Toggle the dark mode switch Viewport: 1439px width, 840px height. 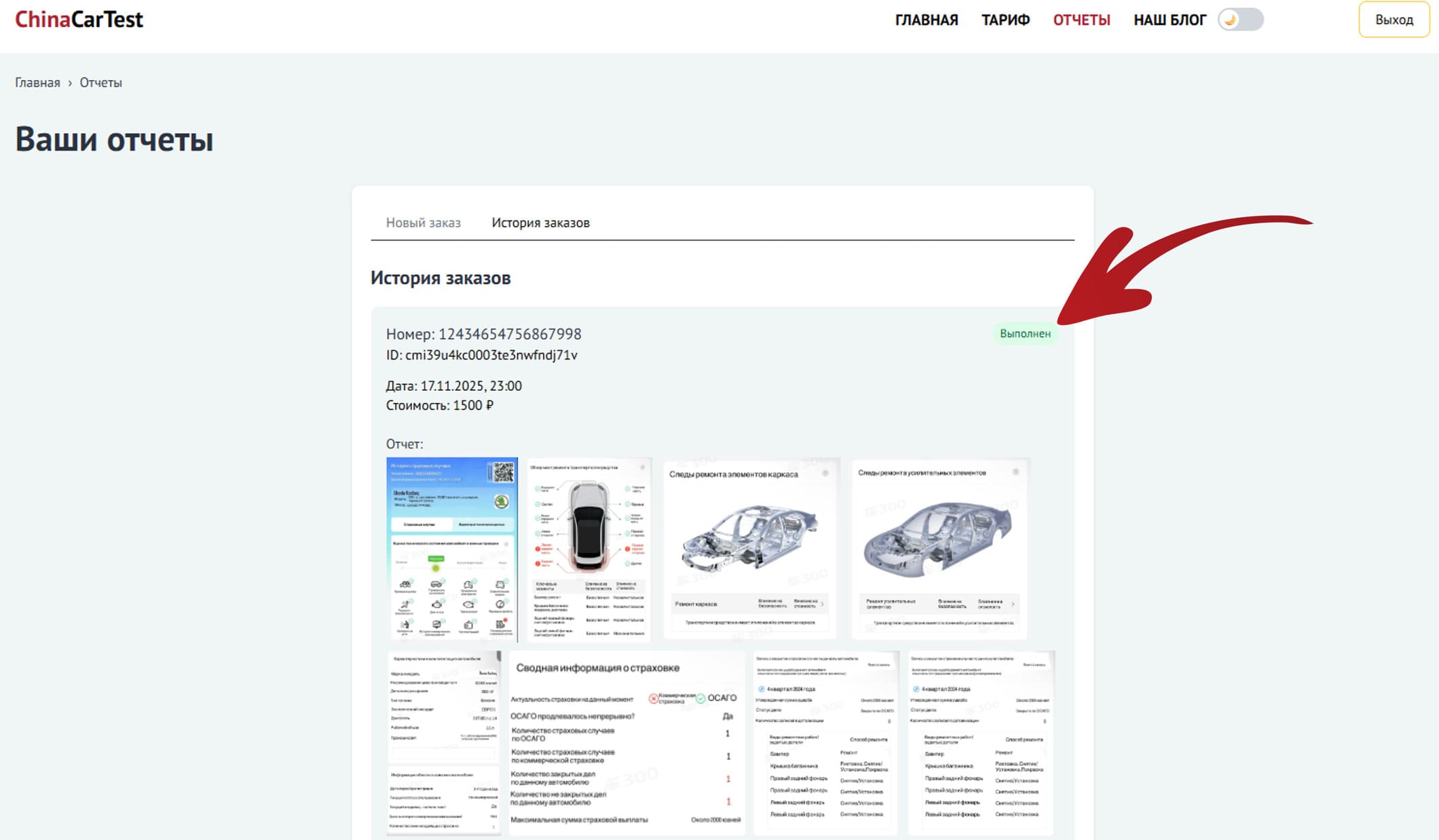pos(1240,20)
